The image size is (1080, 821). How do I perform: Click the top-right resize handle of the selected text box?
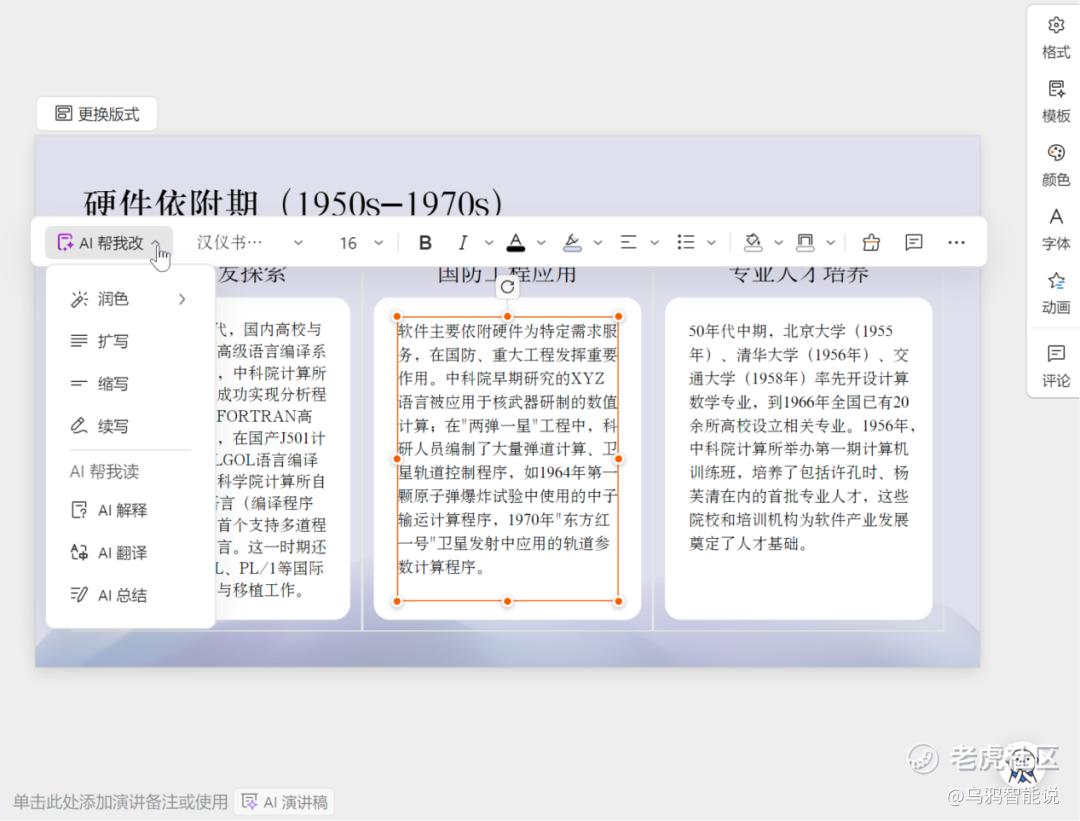tap(619, 317)
